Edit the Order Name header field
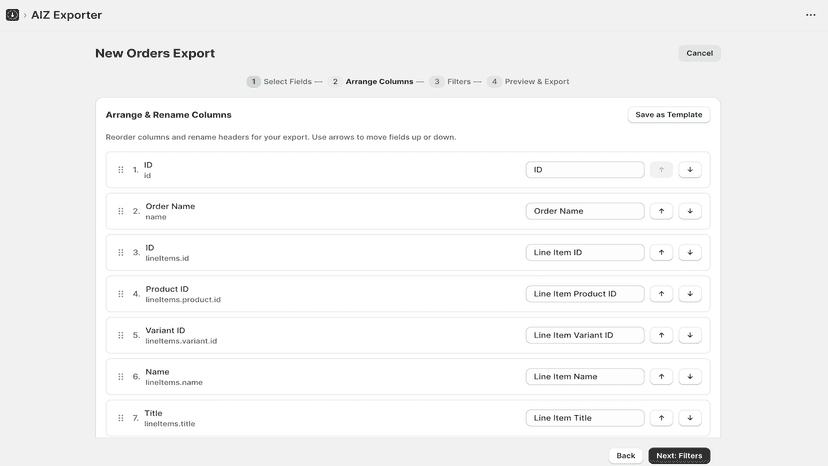The image size is (828, 466). 585,211
